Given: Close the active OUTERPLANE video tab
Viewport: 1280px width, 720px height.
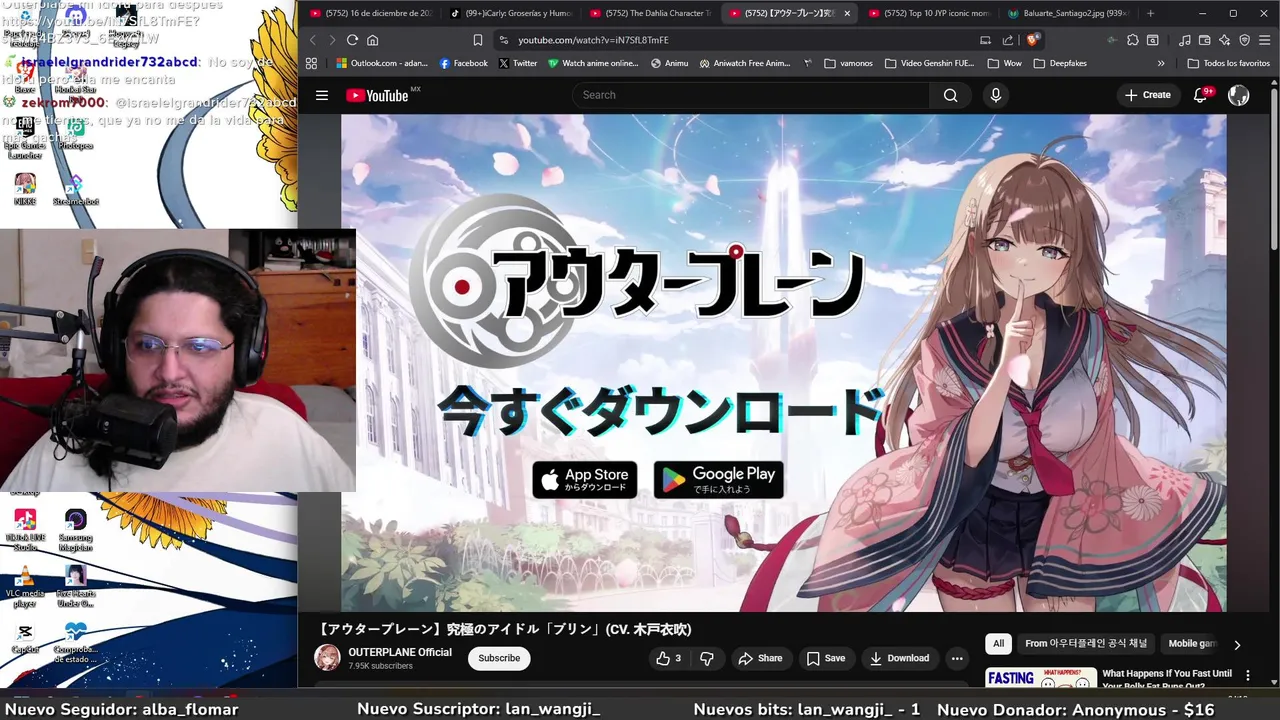Looking at the screenshot, I should click(x=847, y=13).
